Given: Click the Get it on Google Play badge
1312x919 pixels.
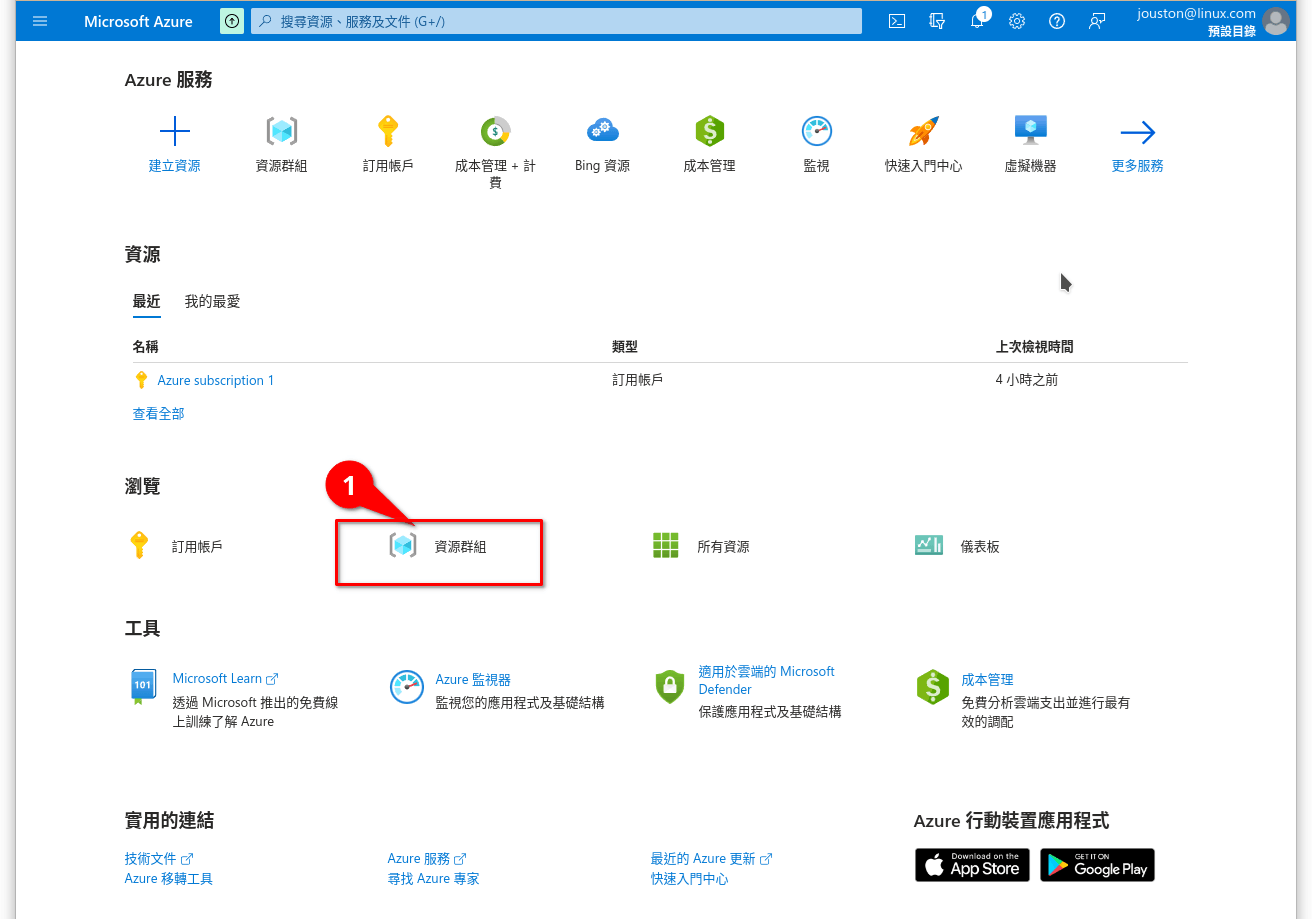Looking at the screenshot, I should pos(1097,865).
